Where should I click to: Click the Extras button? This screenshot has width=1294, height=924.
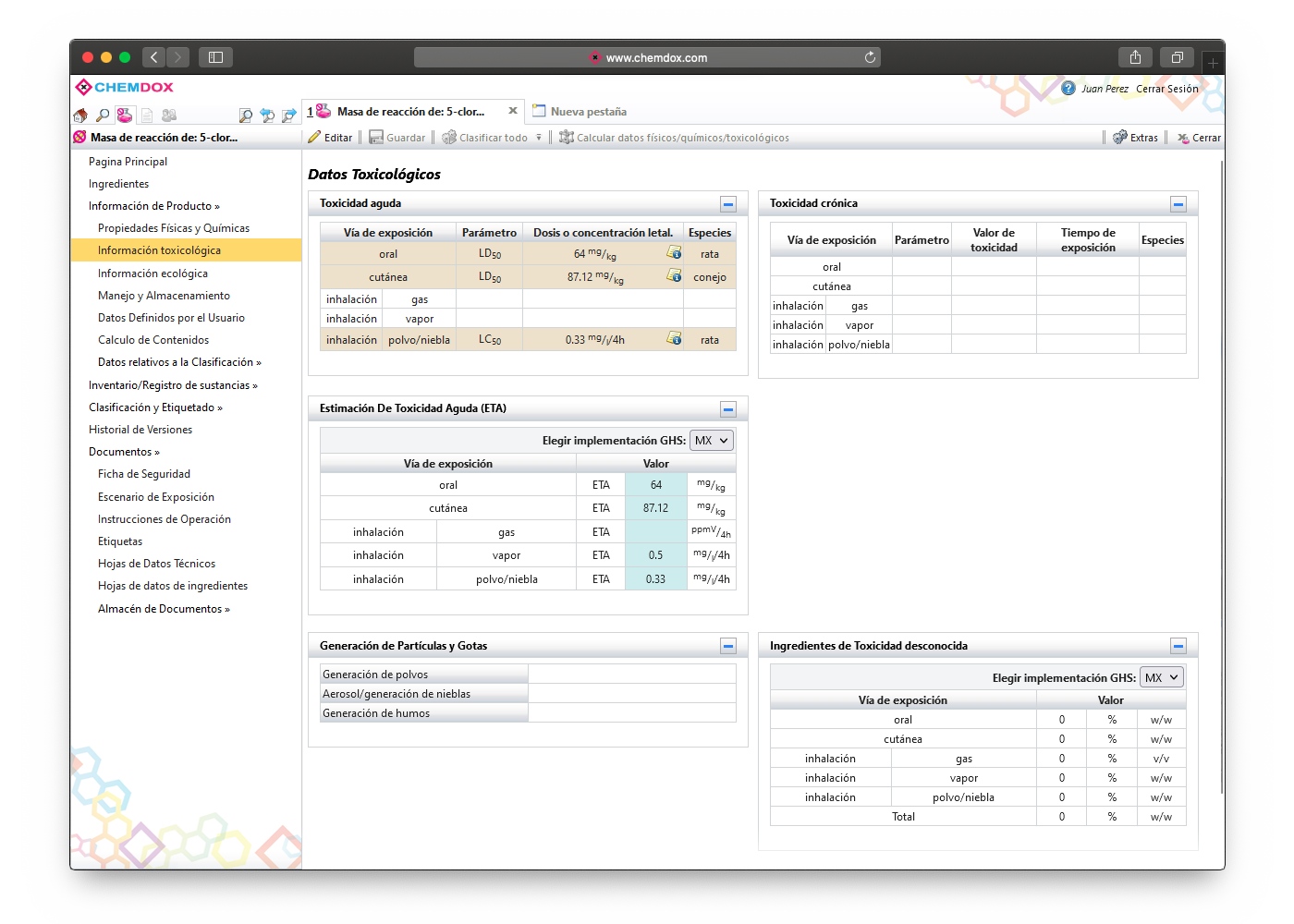pyautogui.click(x=1136, y=138)
